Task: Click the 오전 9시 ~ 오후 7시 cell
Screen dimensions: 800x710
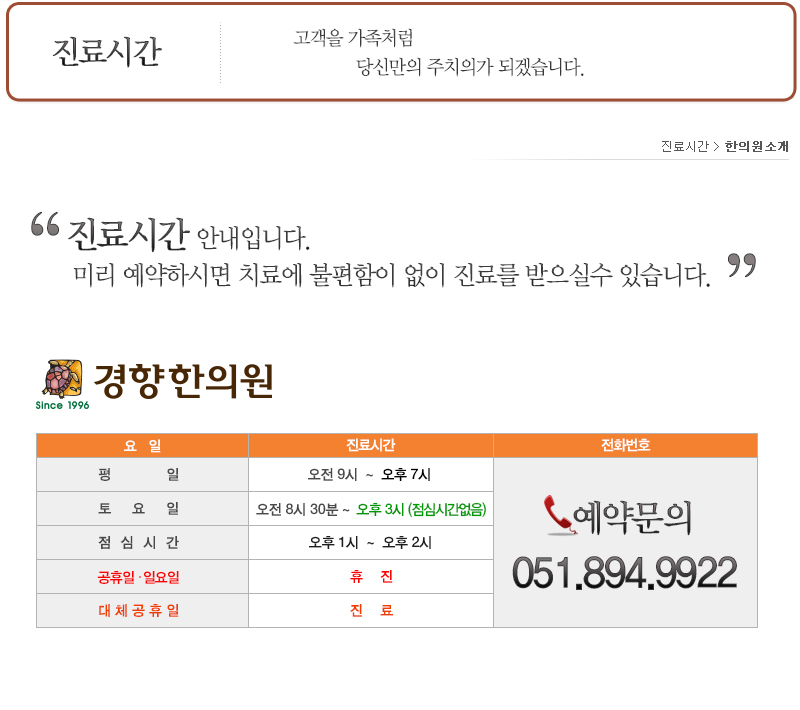Action: [369, 475]
